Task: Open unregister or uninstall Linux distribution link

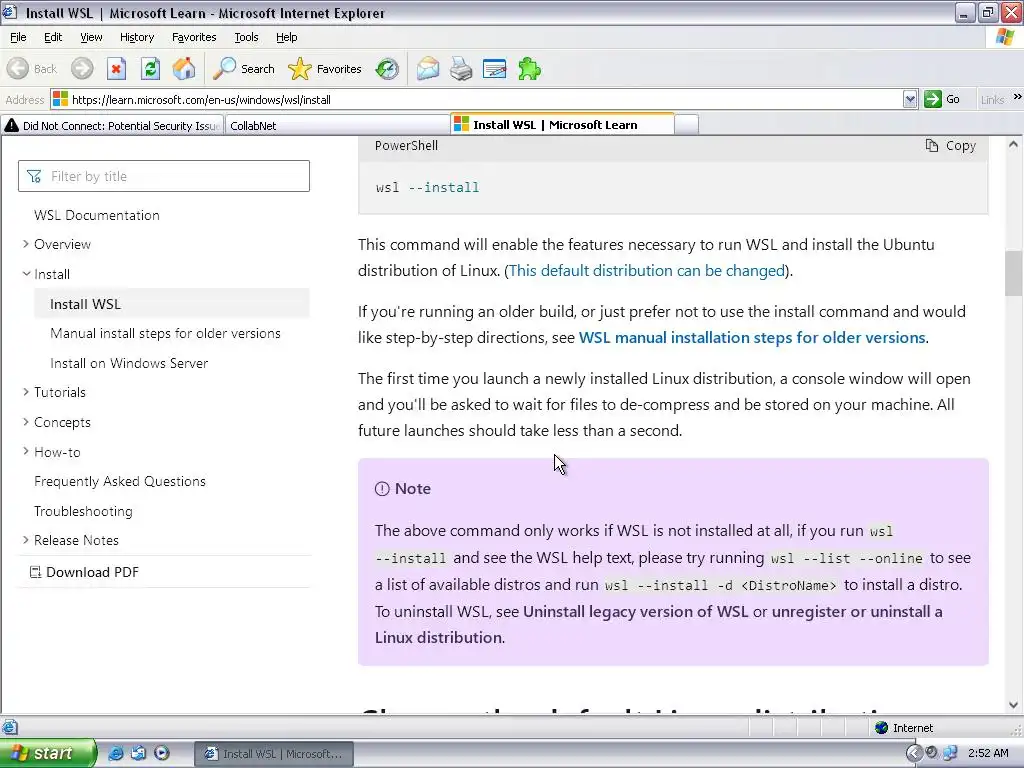Action: pyautogui.click(x=658, y=625)
